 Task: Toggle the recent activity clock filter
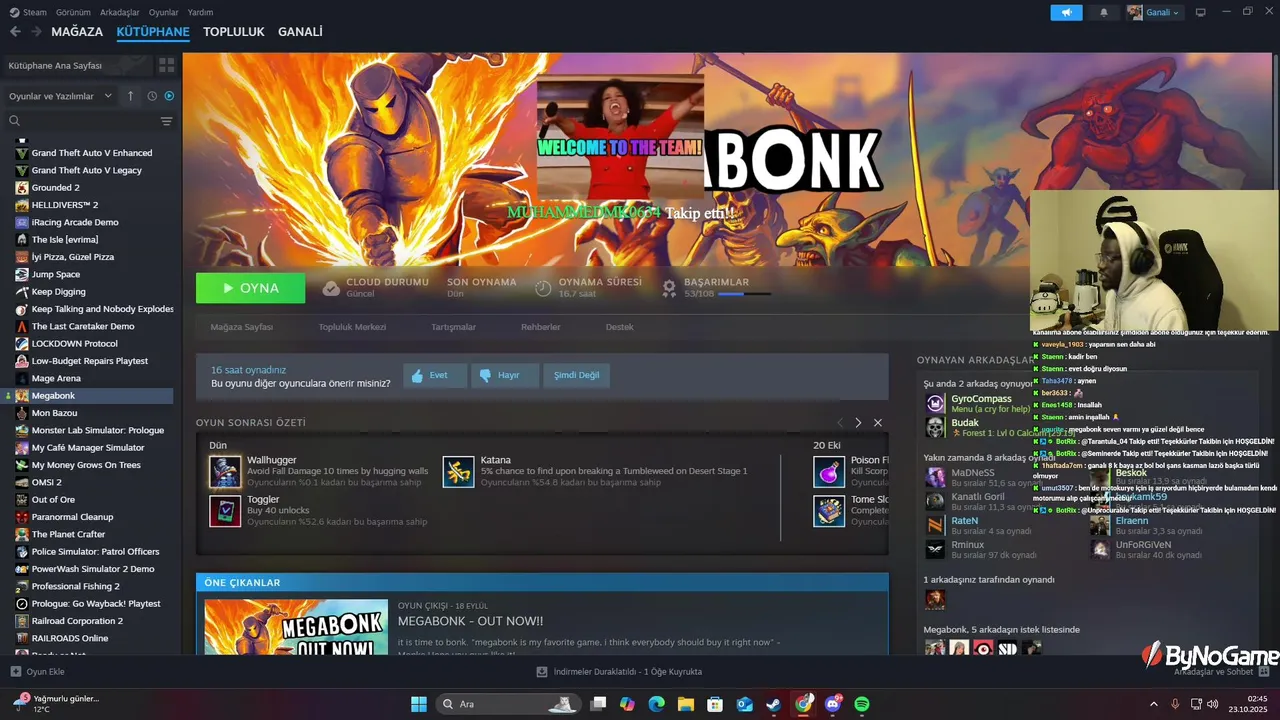[x=152, y=96]
